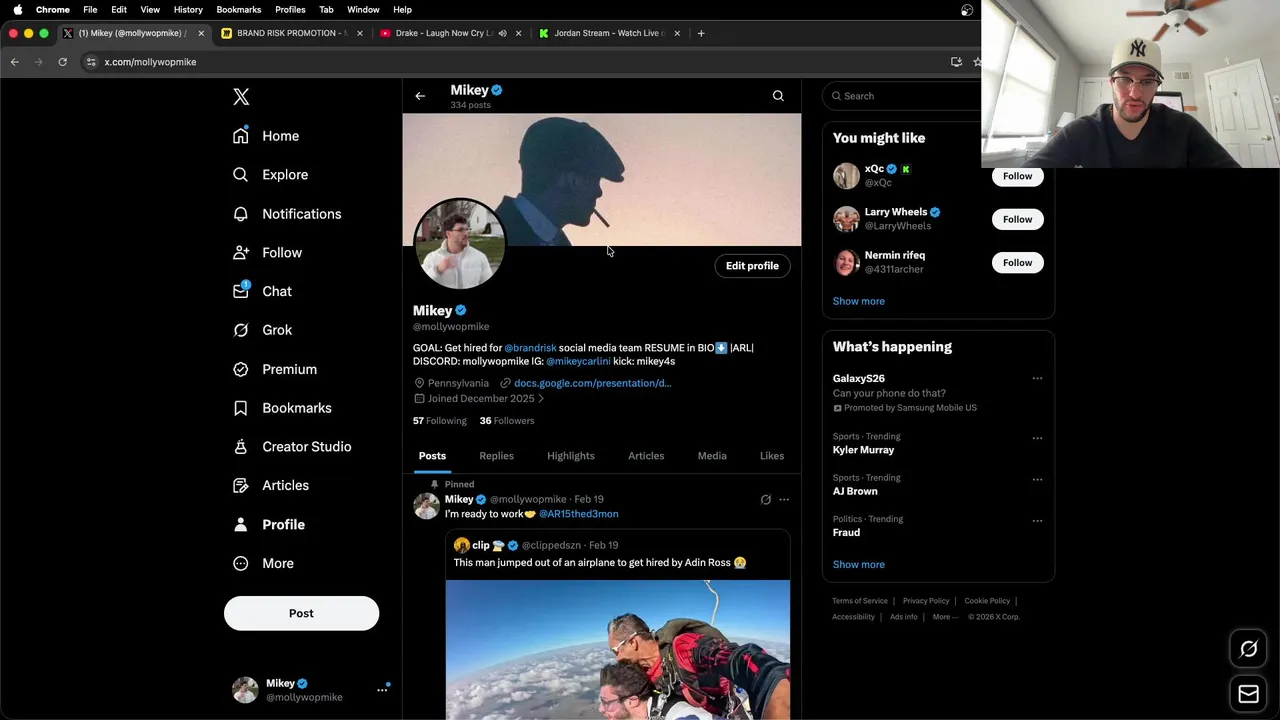Open account switcher three-dot menu

pos(382,690)
